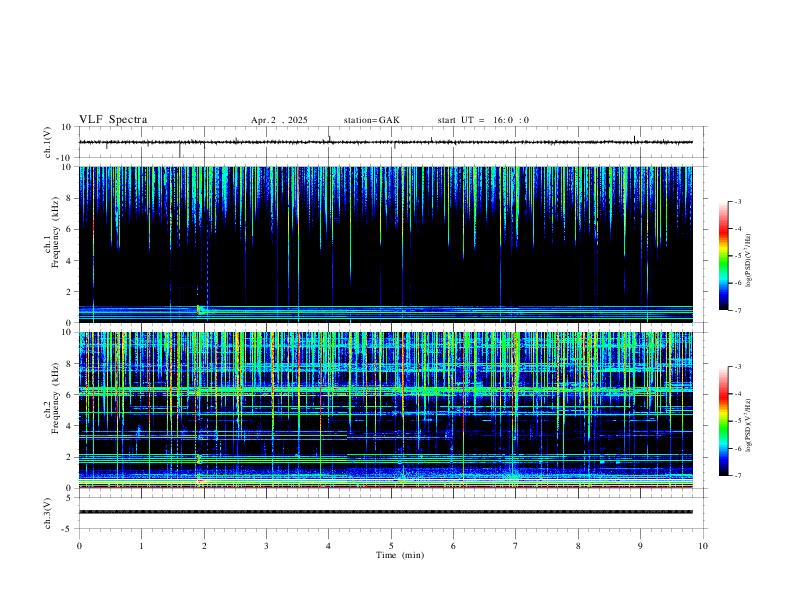Click the time axis tick label '5'
The height and width of the screenshot is (612, 792).
coord(391,546)
